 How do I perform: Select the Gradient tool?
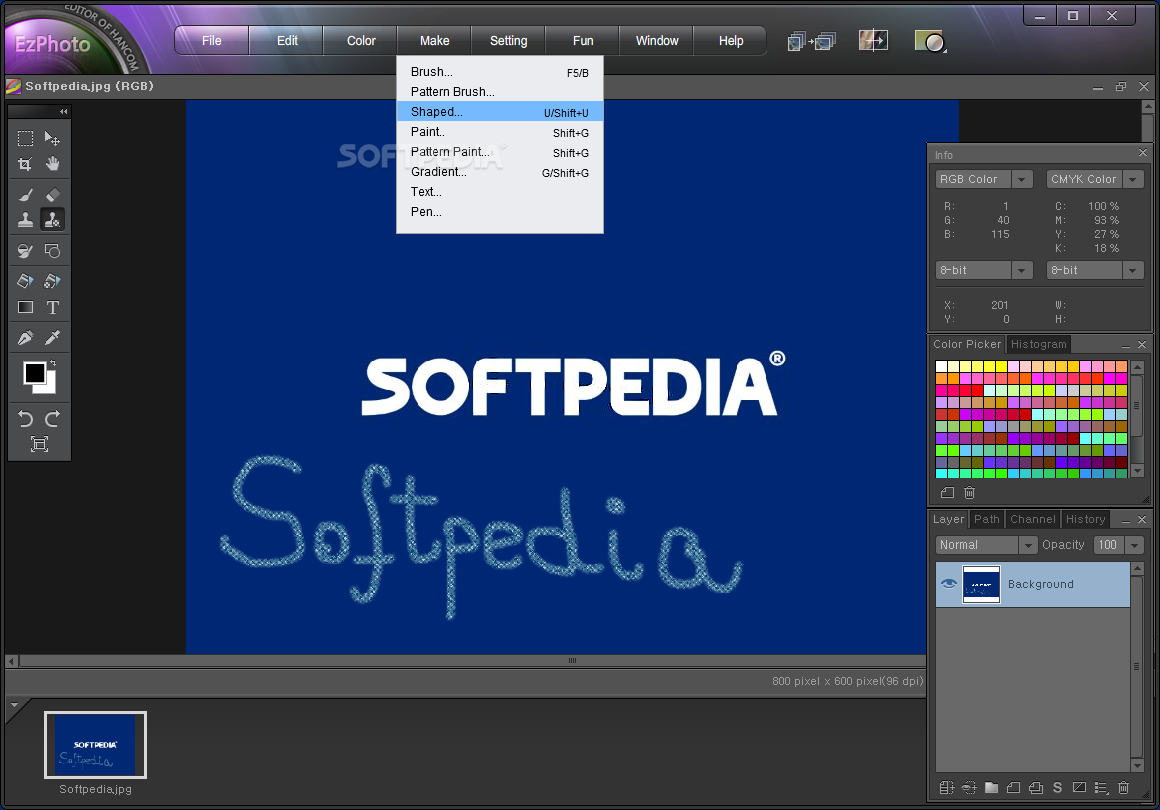point(25,307)
